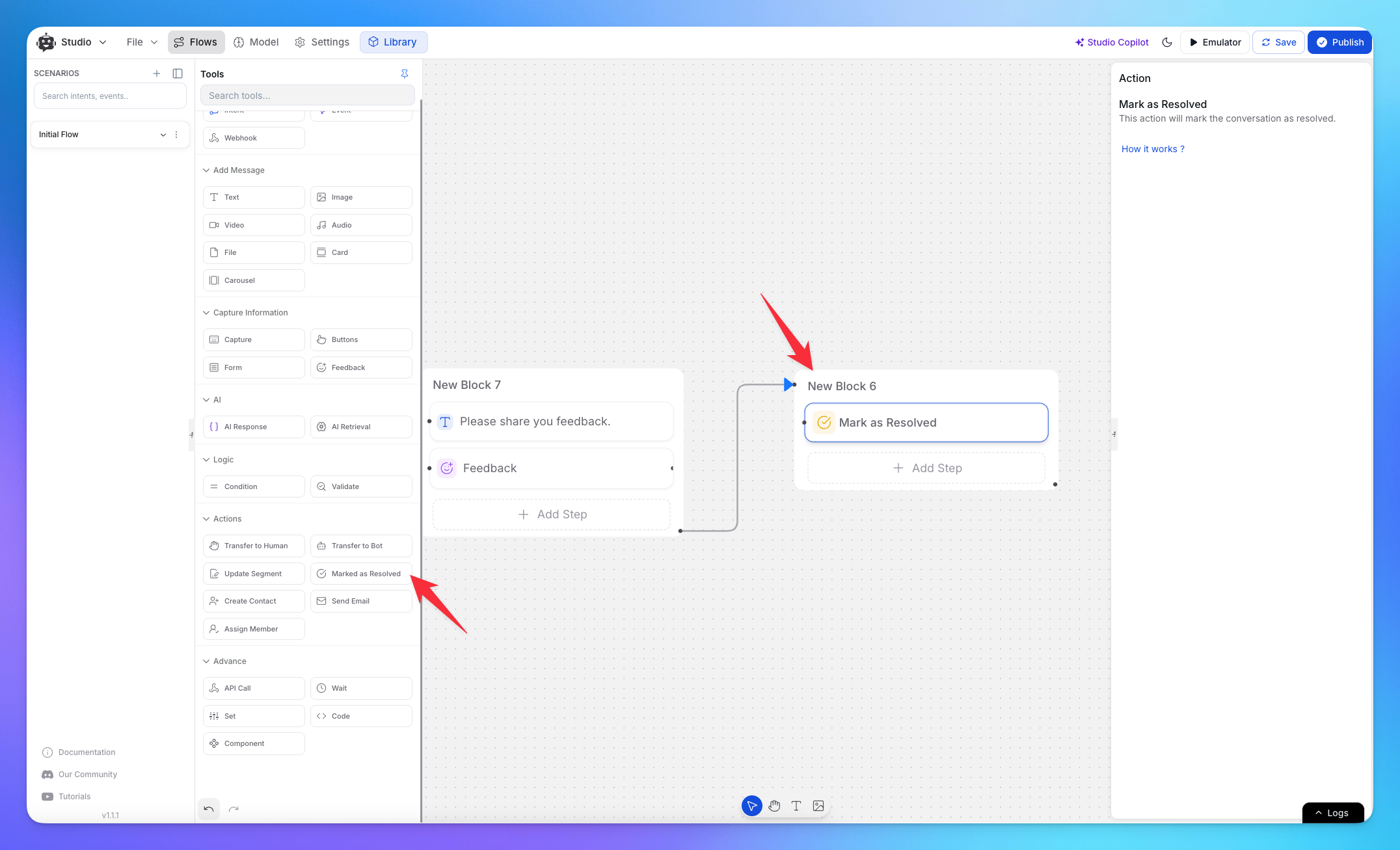Expand the Logs panel
1400x850 pixels.
[1332, 813]
